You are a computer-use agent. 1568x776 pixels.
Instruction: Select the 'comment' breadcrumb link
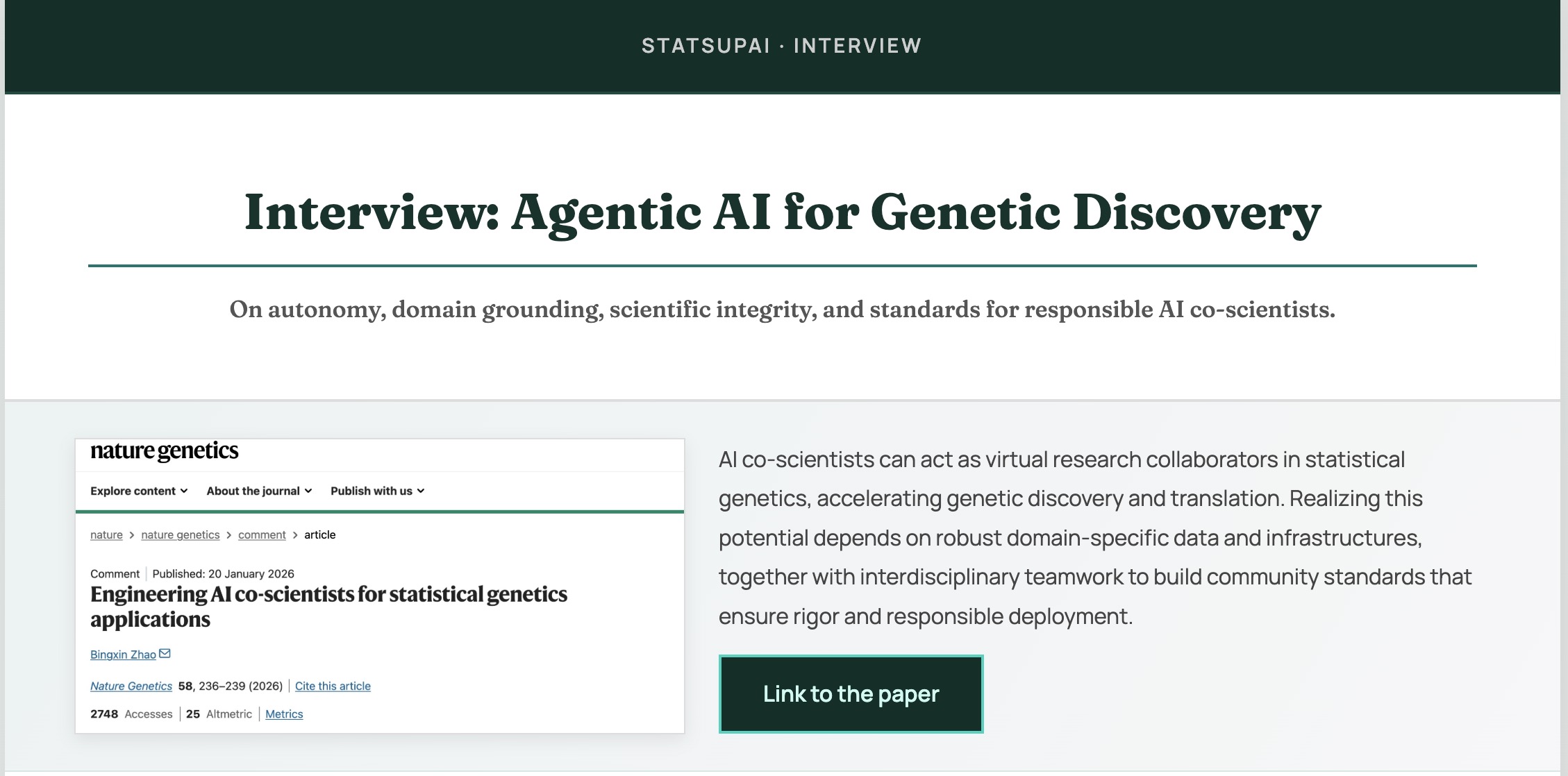coord(262,534)
